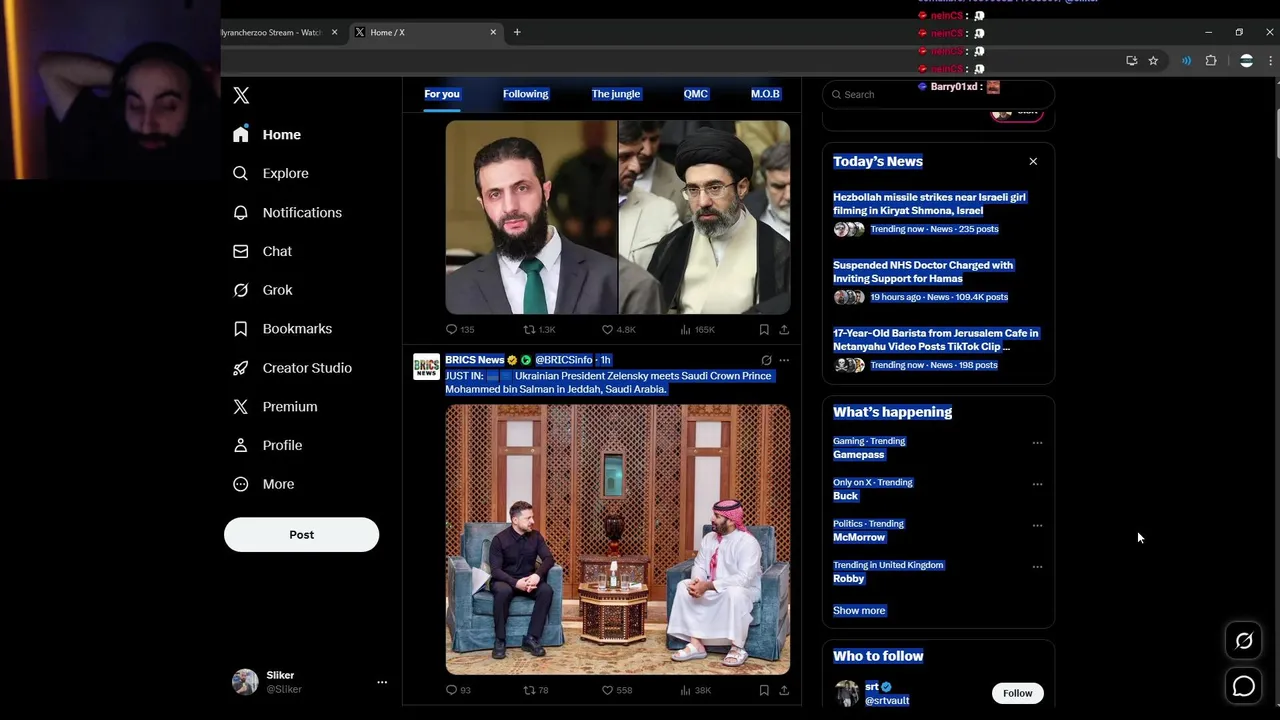Screen dimensions: 1280x720
Task: Open browser extensions puzzle icon
Action: (x=1211, y=61)
